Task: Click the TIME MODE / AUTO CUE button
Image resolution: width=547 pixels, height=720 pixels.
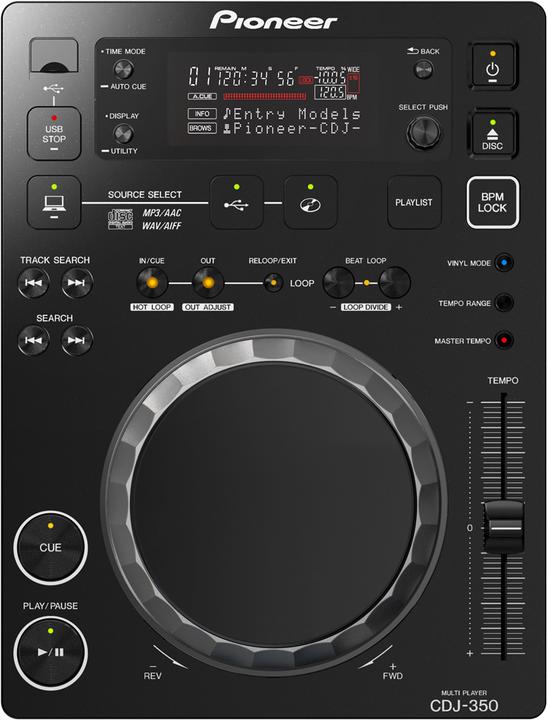Action: (123, 69)
